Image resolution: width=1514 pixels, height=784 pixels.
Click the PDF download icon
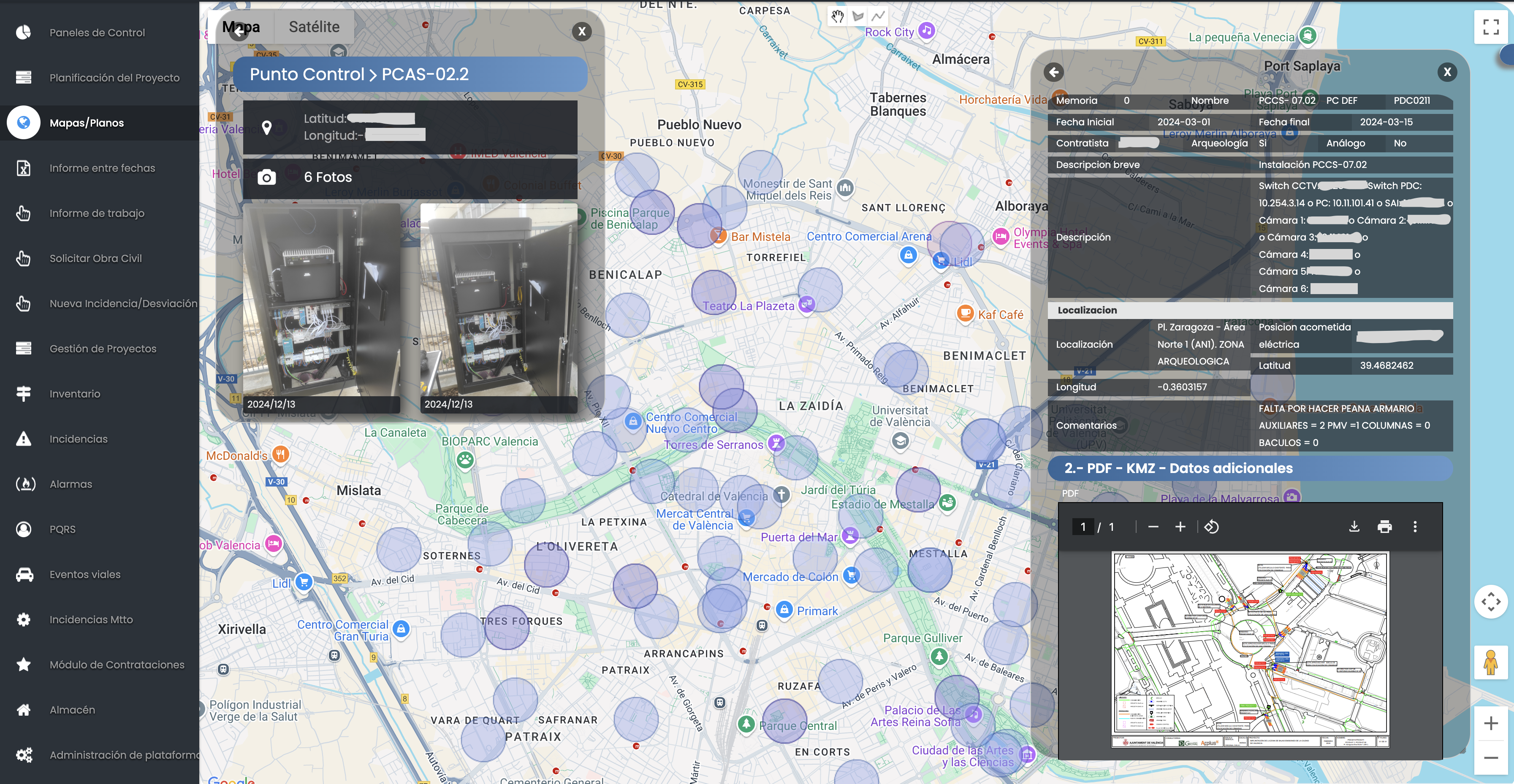(1354, 527)
